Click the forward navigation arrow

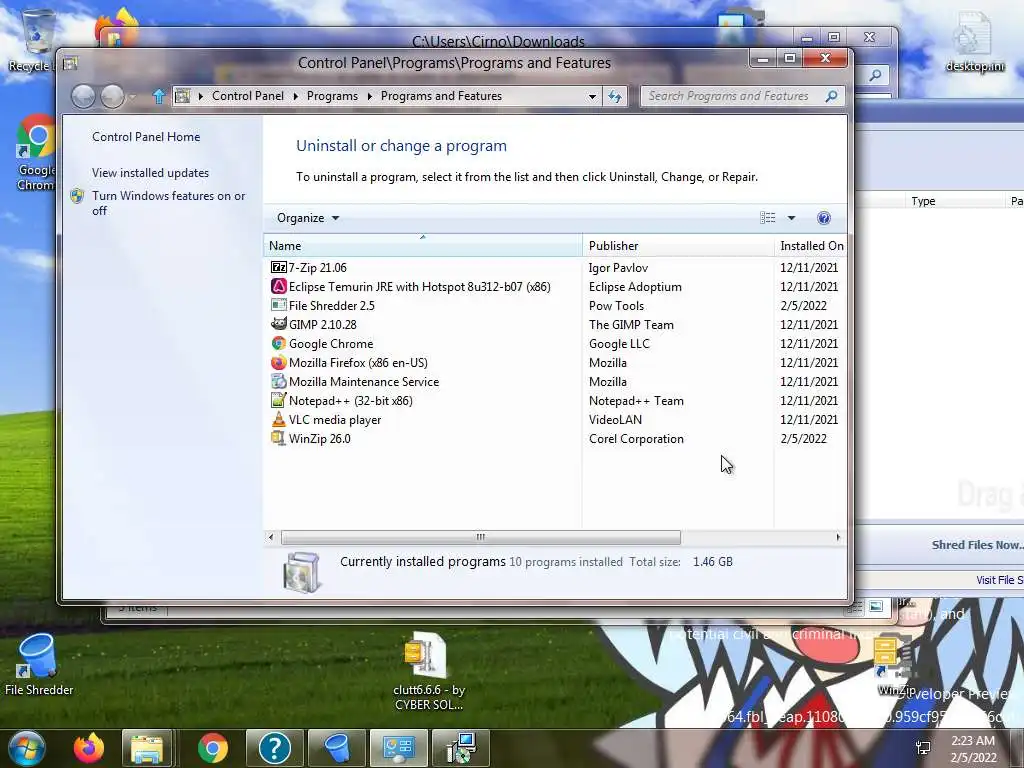click(112, 97)
